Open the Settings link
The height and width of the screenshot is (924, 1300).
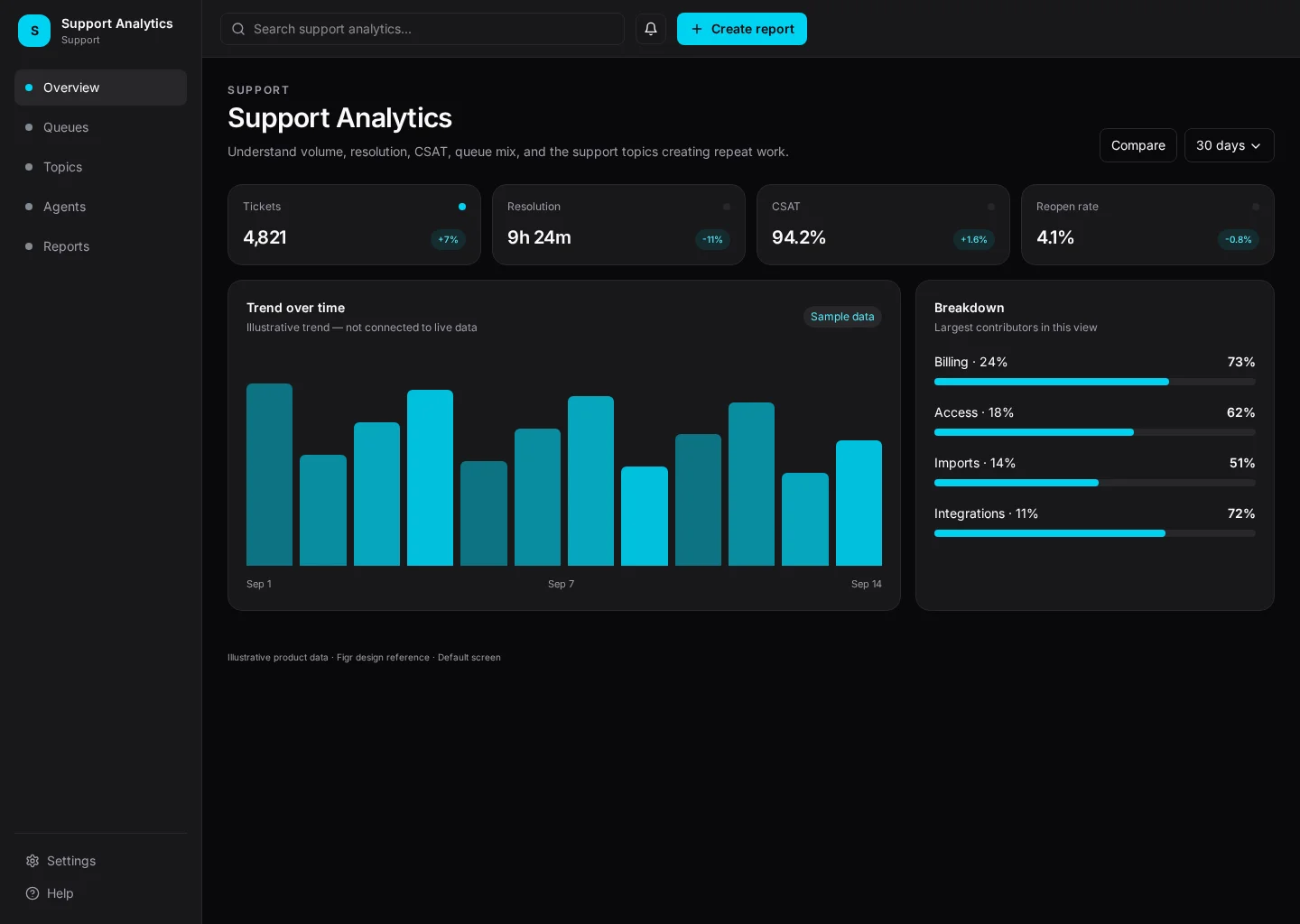pos(100,861)
